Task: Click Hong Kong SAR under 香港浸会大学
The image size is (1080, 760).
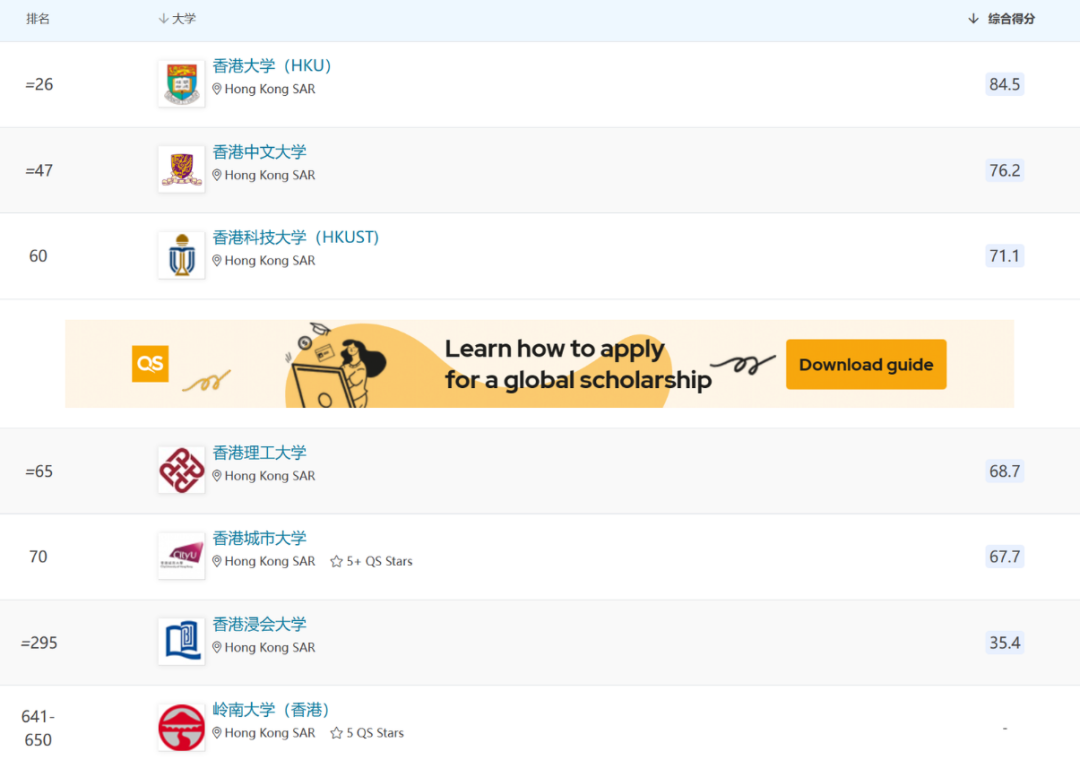Action: click(x=270, y=647)
